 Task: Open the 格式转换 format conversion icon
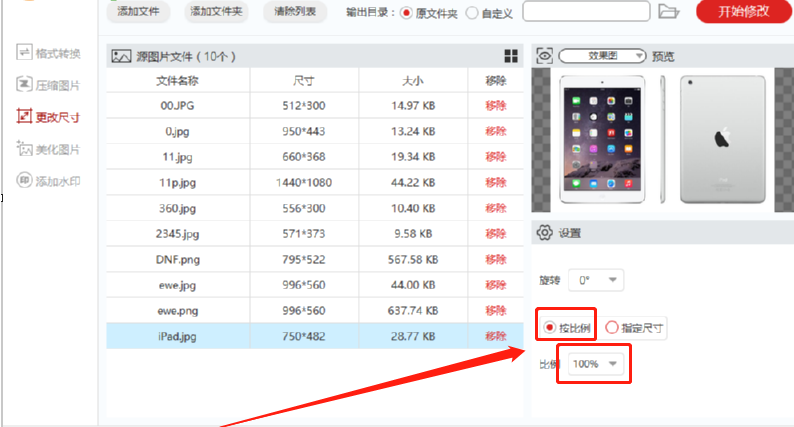point(24,52)
